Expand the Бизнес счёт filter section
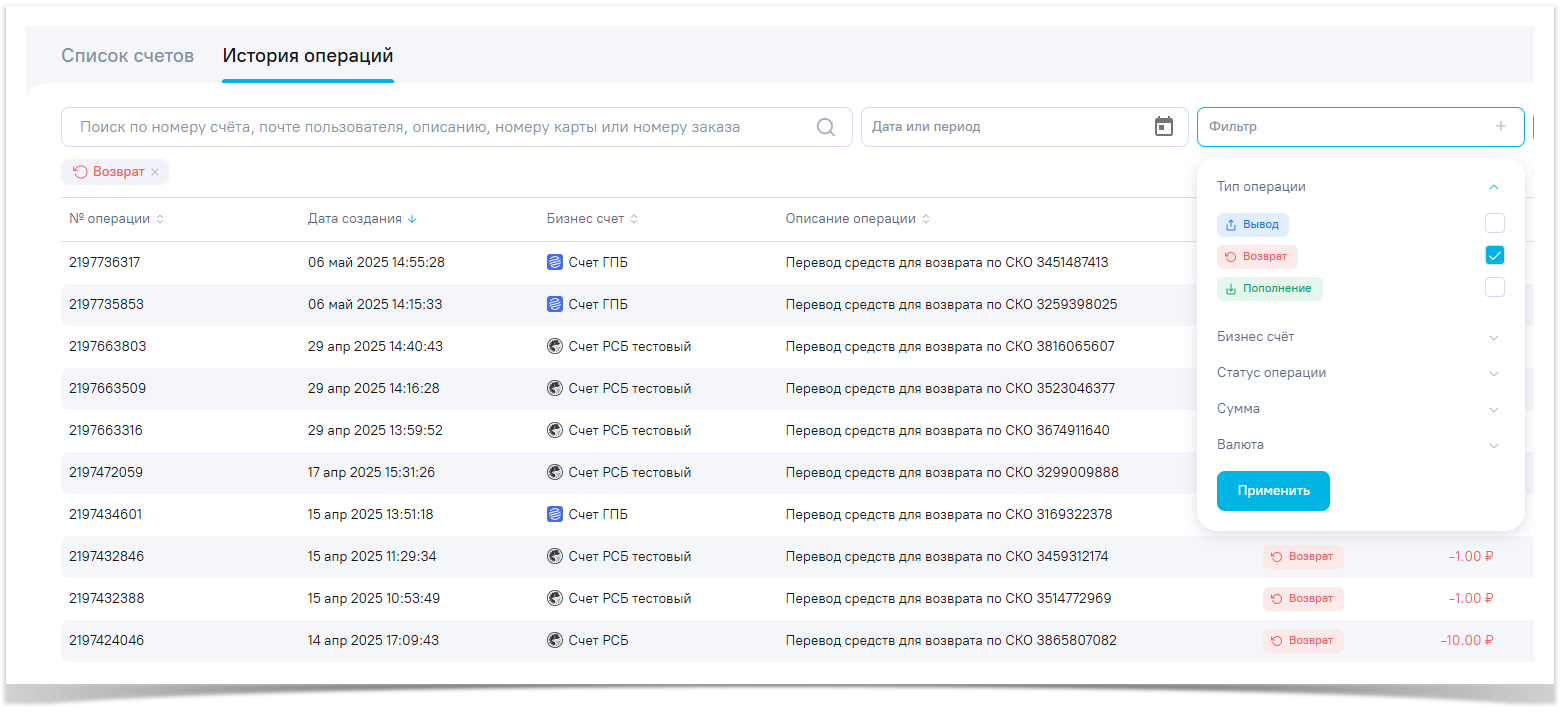This screenshot has width=1568, height=713. click(1493, 337)
